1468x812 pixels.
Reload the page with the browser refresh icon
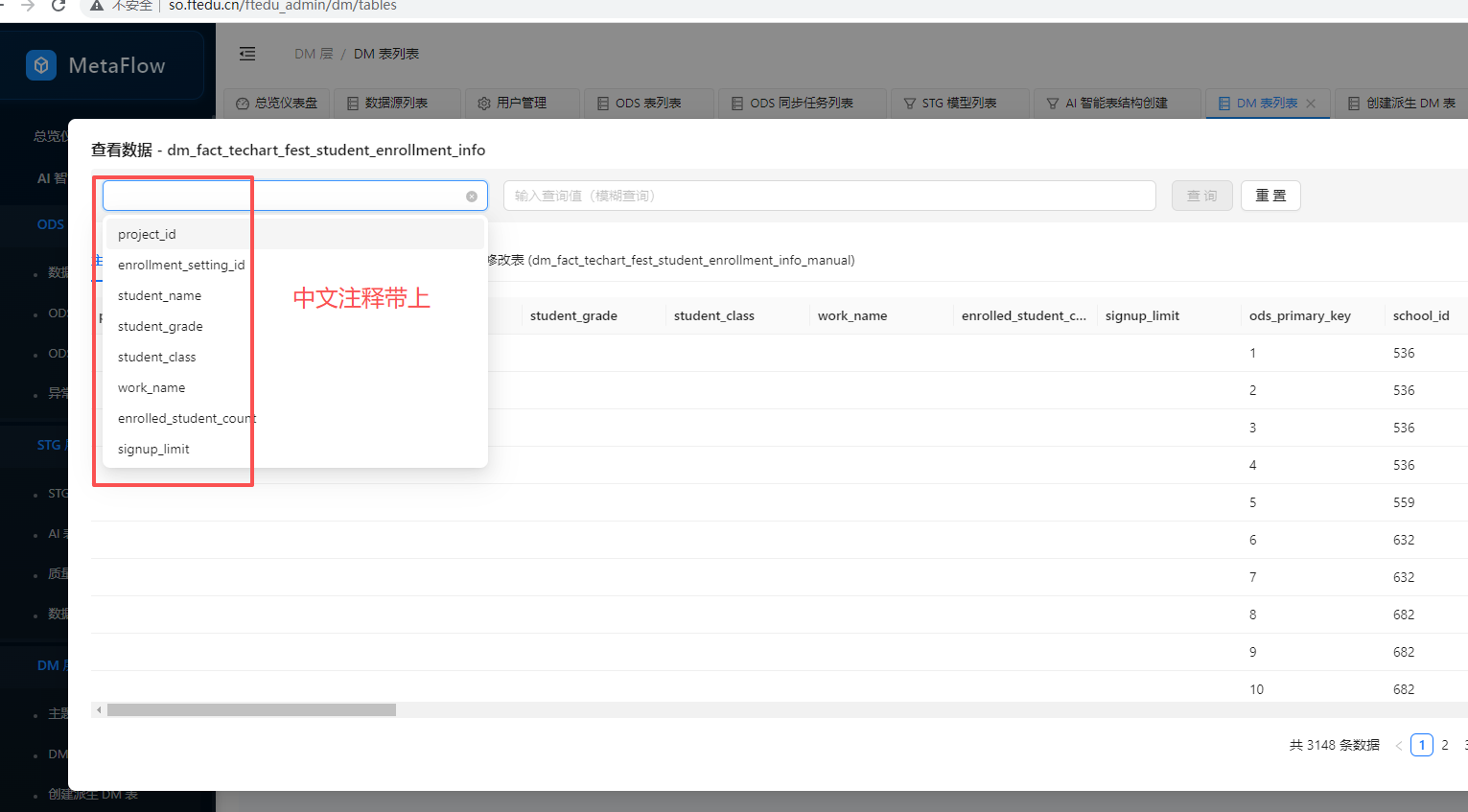(58, 6)
